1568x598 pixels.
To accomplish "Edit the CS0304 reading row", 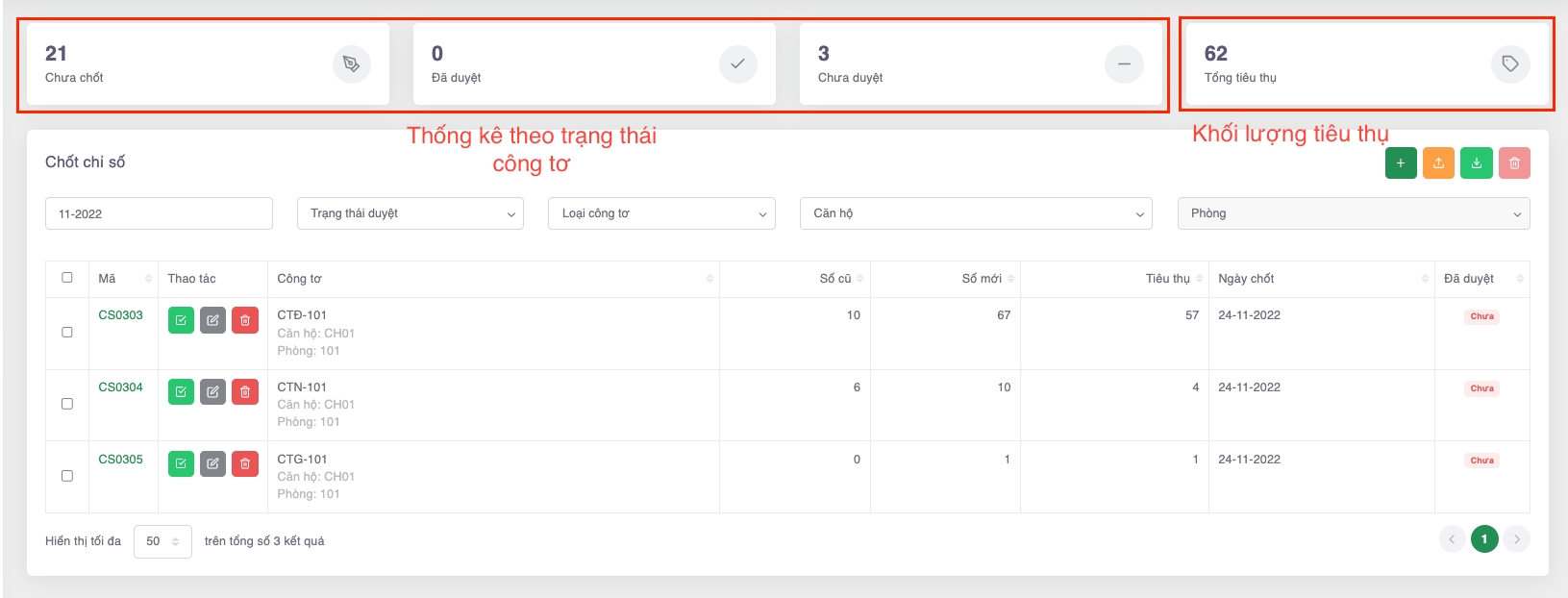I will tap(212, 392).
